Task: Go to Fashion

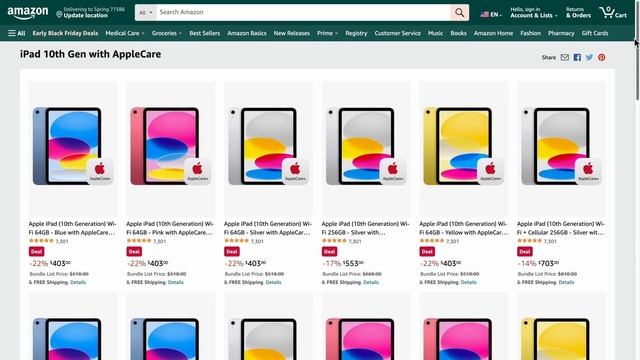Action: tap(531, 33)
